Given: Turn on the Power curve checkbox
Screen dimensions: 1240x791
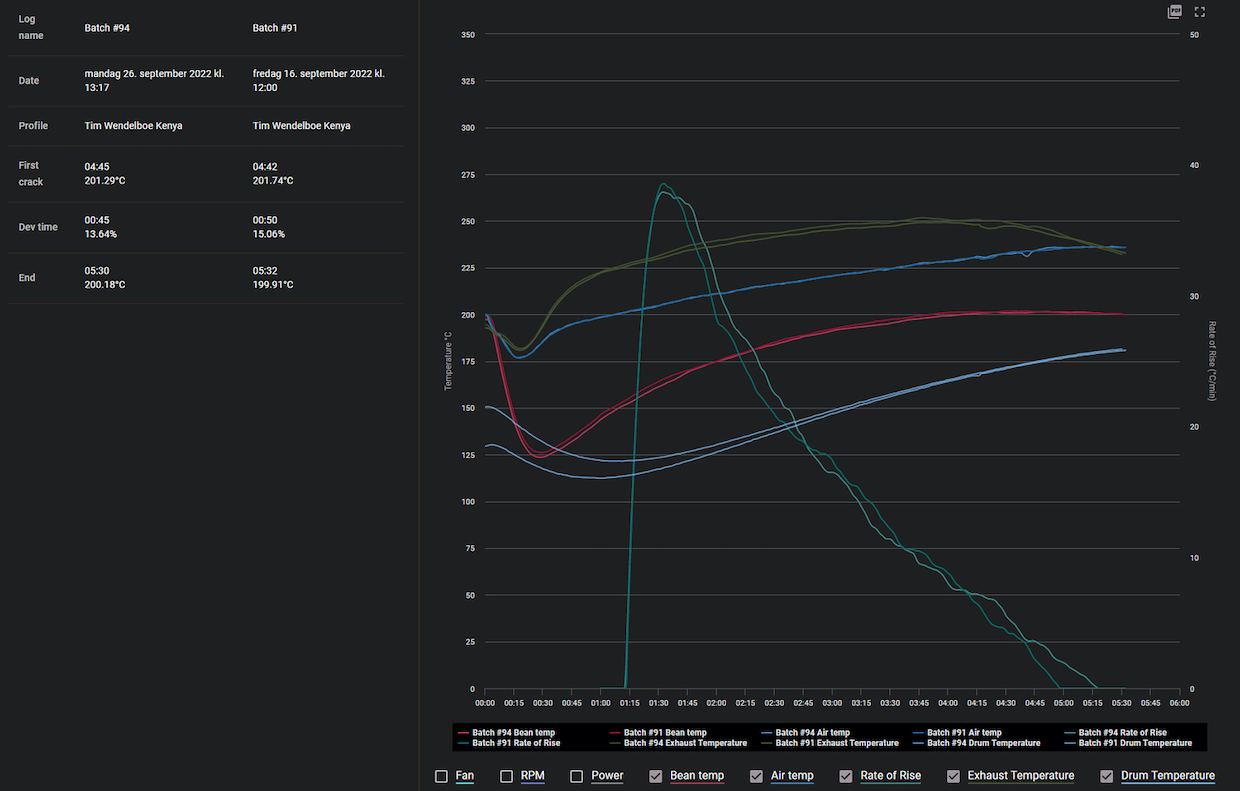Looking at the screenshot, I should 577,776.
